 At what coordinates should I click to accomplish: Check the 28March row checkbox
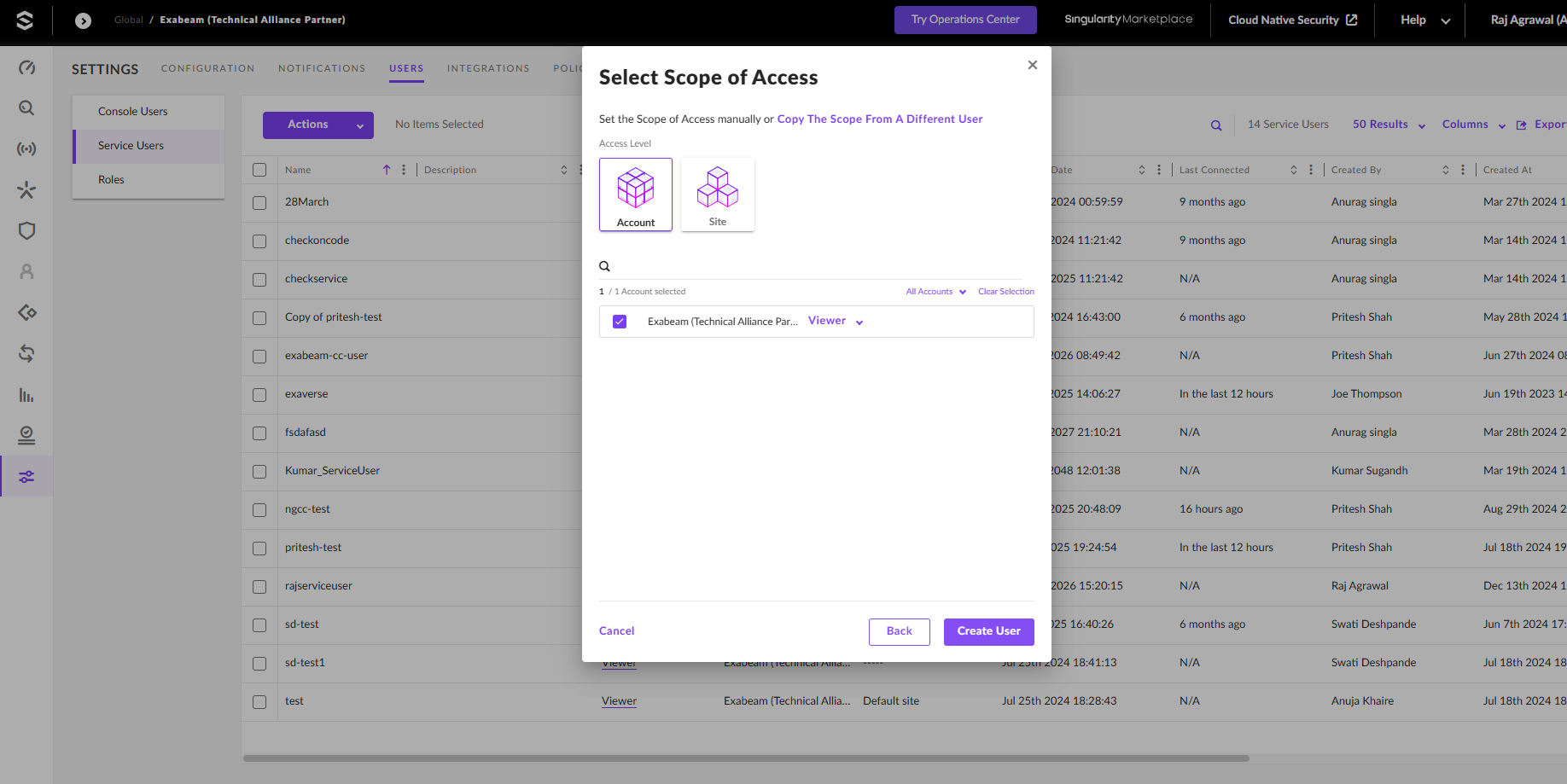259,202
